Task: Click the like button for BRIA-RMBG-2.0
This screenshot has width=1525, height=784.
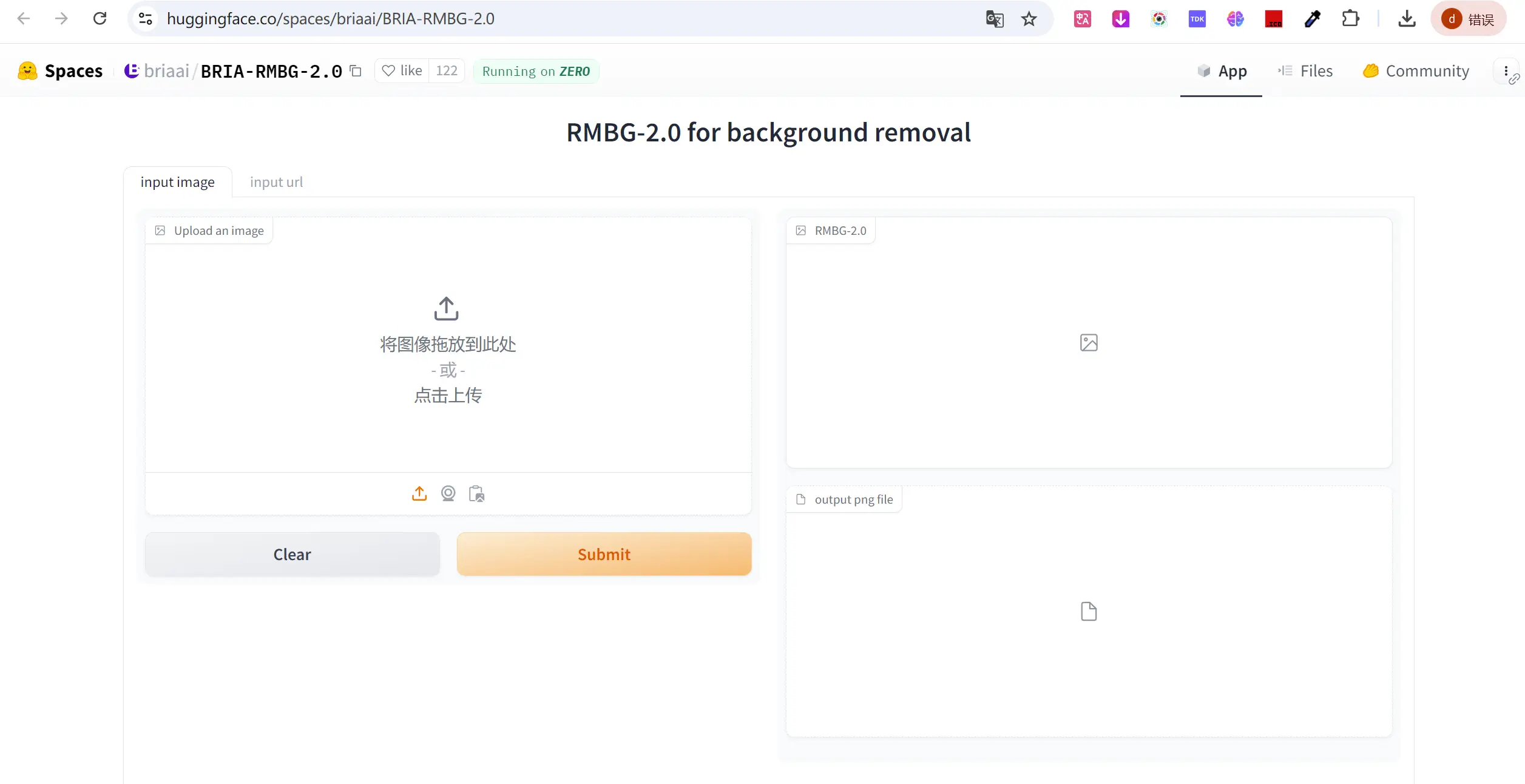Action: click(401, 71)
